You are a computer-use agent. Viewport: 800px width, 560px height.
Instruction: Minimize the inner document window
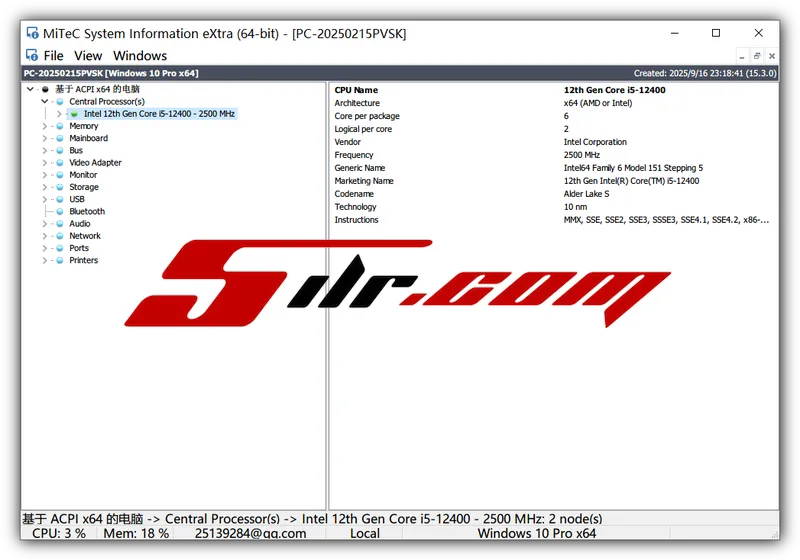742,56
